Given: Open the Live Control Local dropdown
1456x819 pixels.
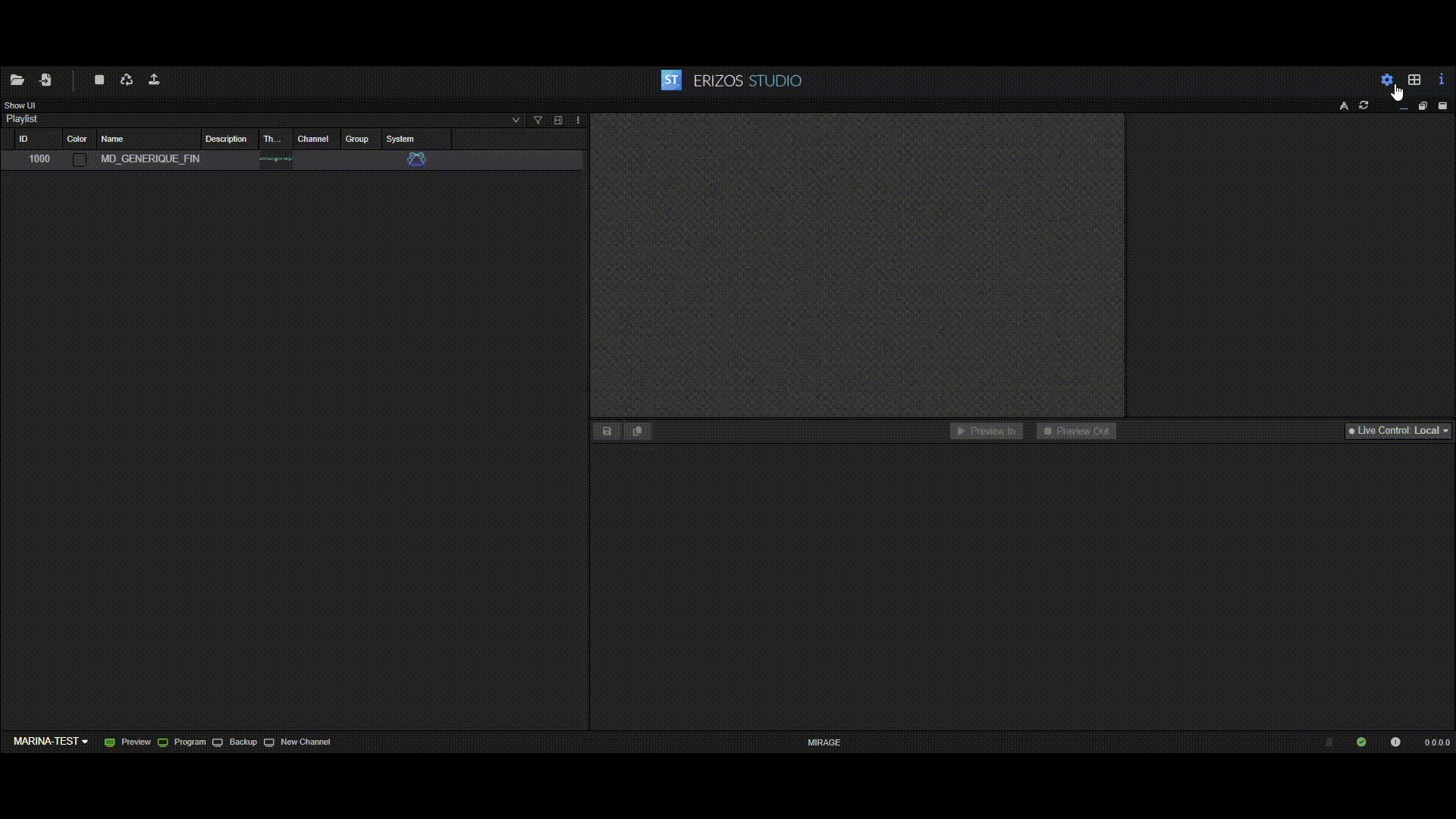Looking at the screenshot, I should pyautogui.click(x=1398, y=431).
